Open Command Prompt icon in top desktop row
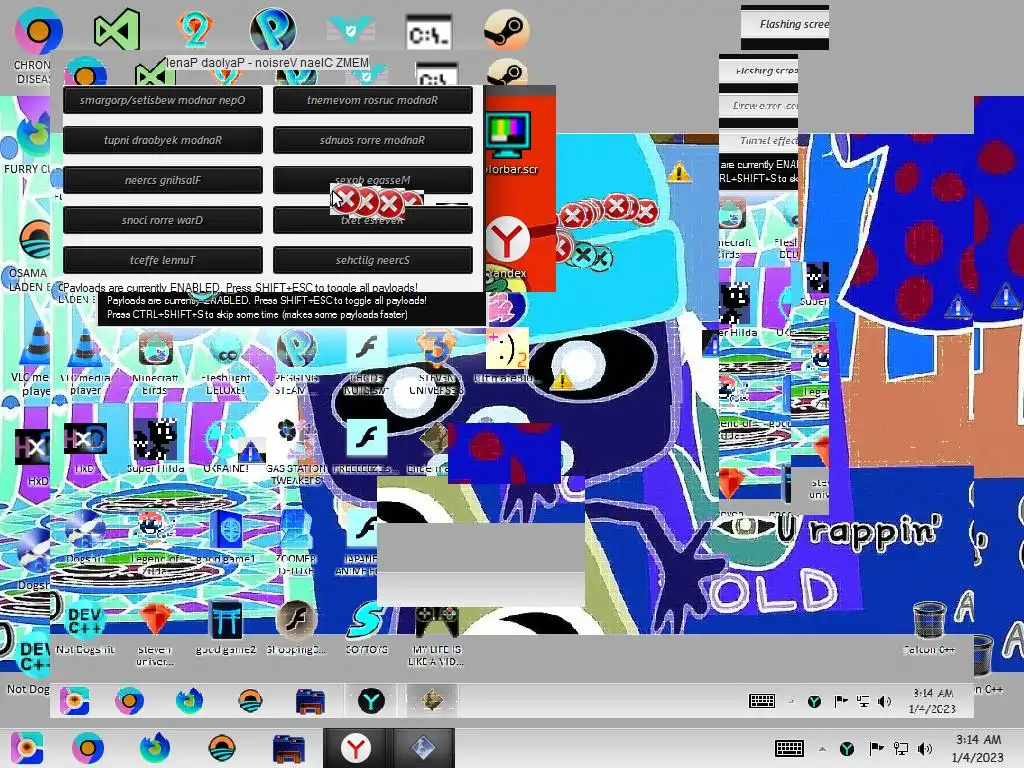Screen dimensions: 1024x768 tap(428, 33)
